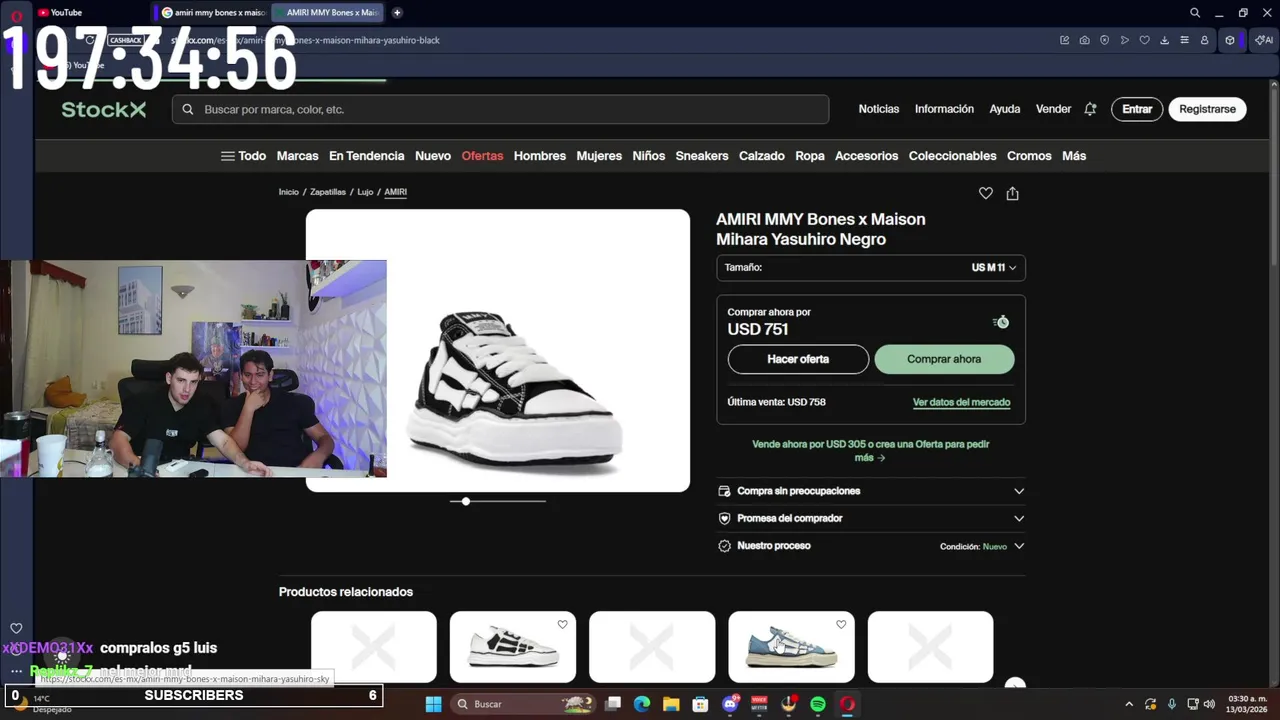Expand Compra sin preocupaciones section
Viewport: 1280px width, 720px height.
pos(871,491)
